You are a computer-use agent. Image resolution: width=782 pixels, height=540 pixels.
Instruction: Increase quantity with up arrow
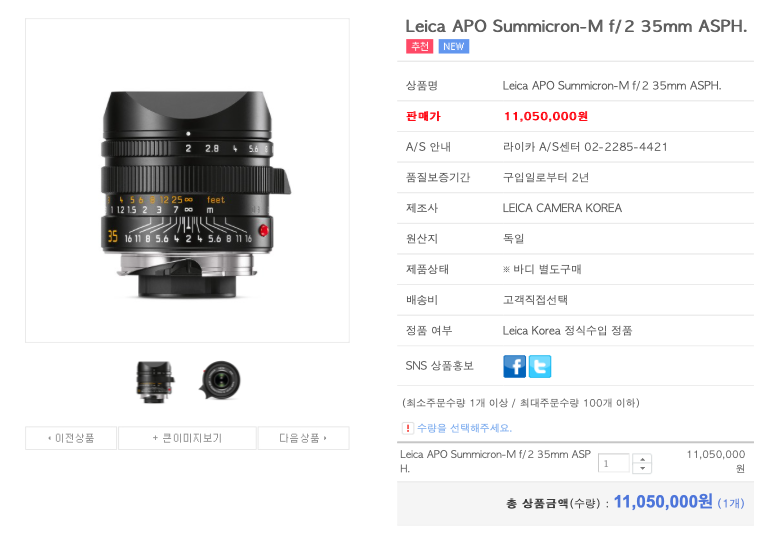click(x=642, y=459)
